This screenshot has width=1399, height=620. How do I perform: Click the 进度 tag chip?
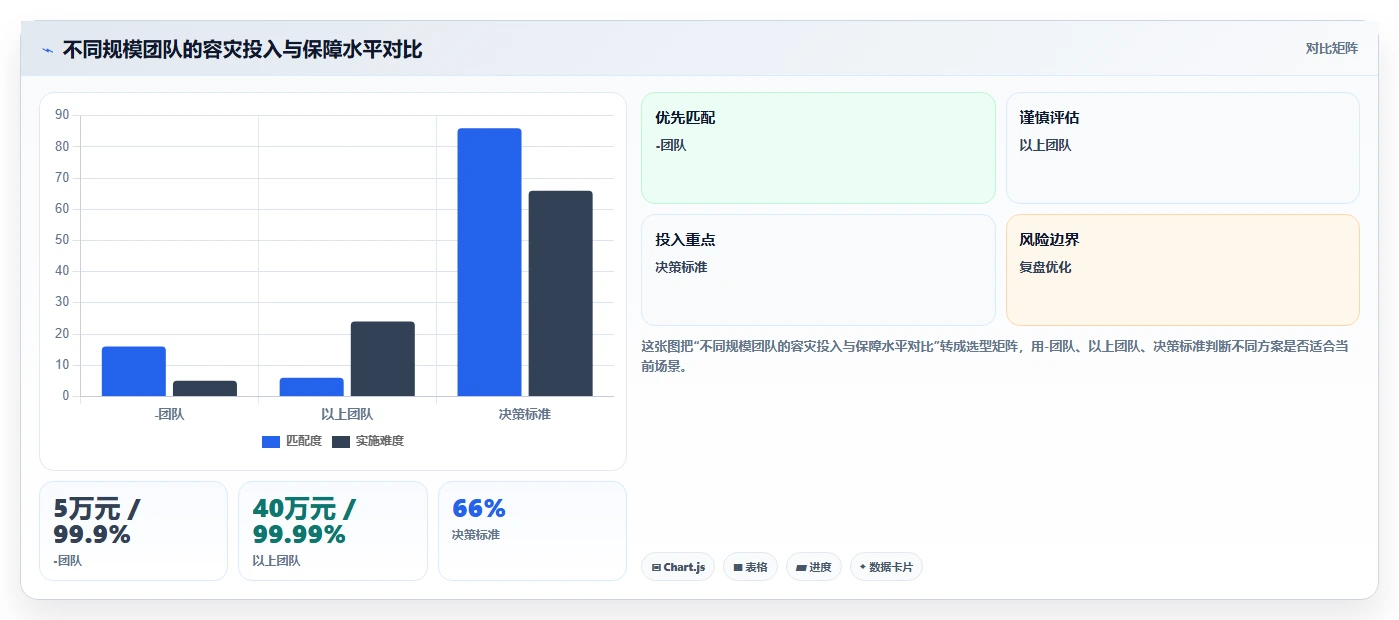pyautogui.click(x=814, y=567)
